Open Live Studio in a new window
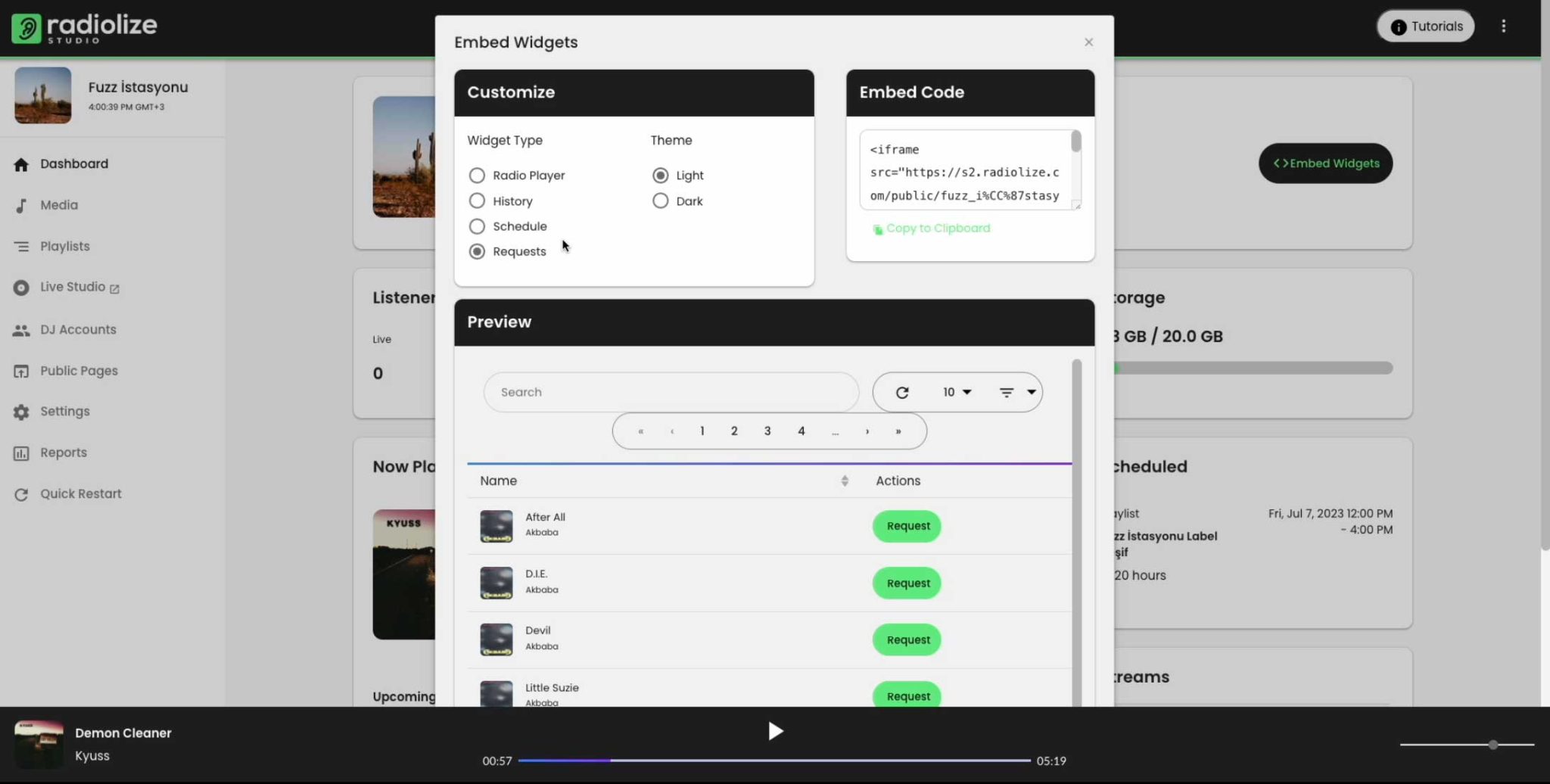 point(115,288)
